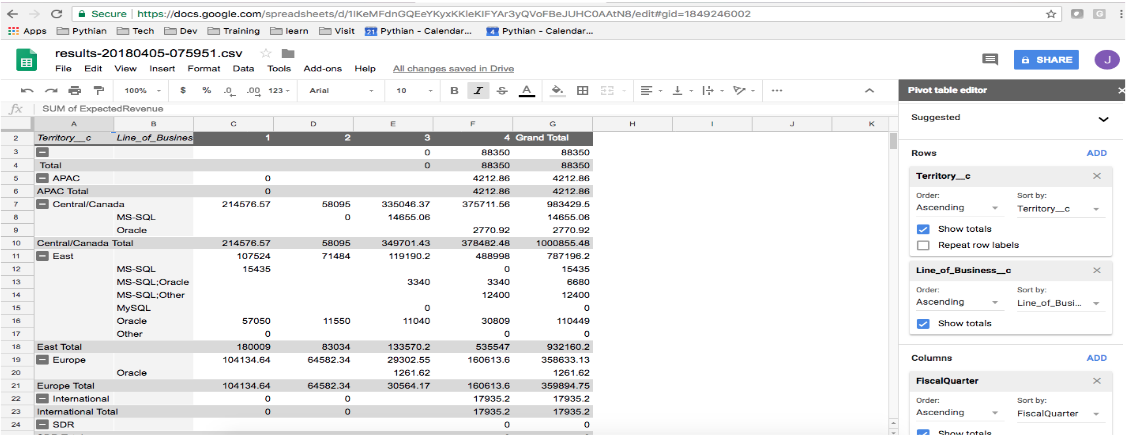Toggle Show totals under Line_of_Business__c
Image resolution: width=1131 pixels, height=443 pixels.
coord(922,323)
